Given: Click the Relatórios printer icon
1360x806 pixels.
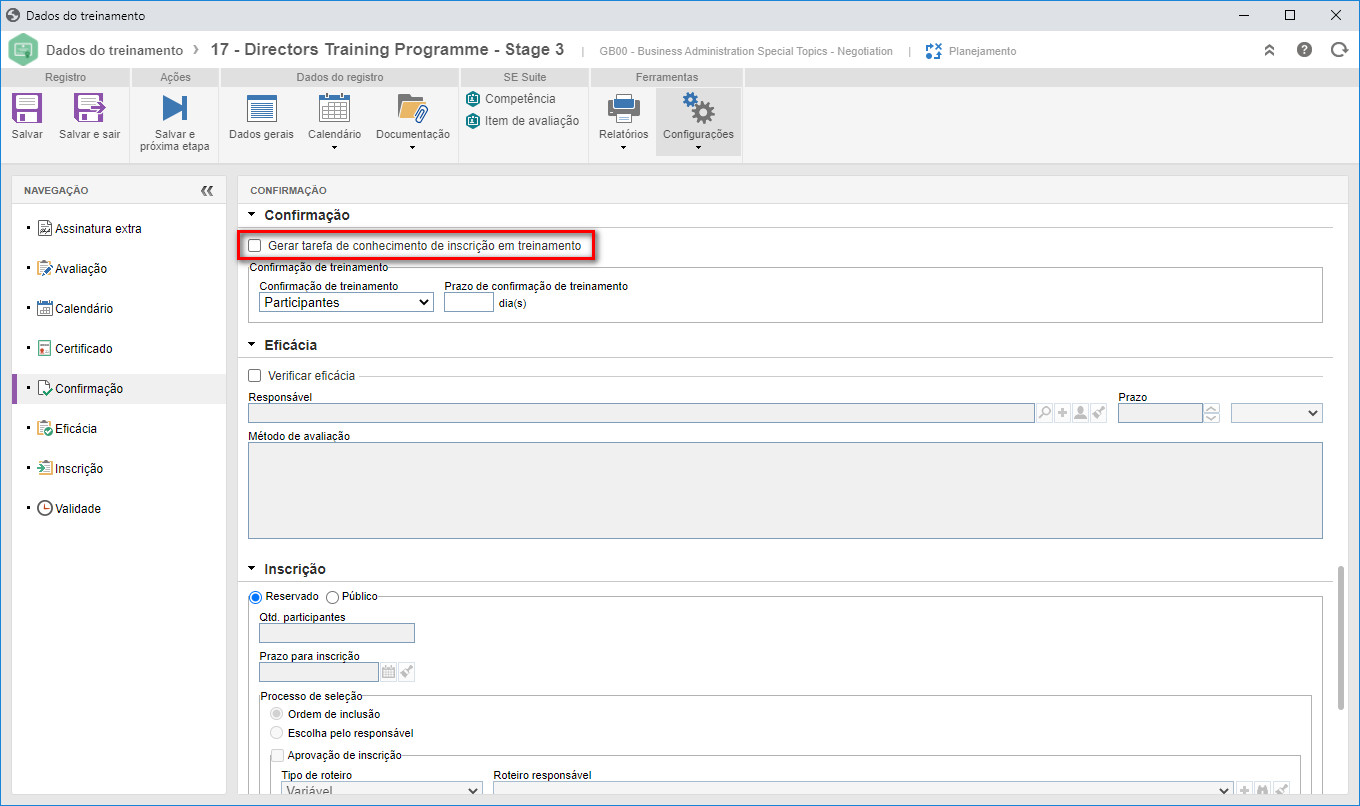Looking at the screenshot, I should tap(623, 108).
